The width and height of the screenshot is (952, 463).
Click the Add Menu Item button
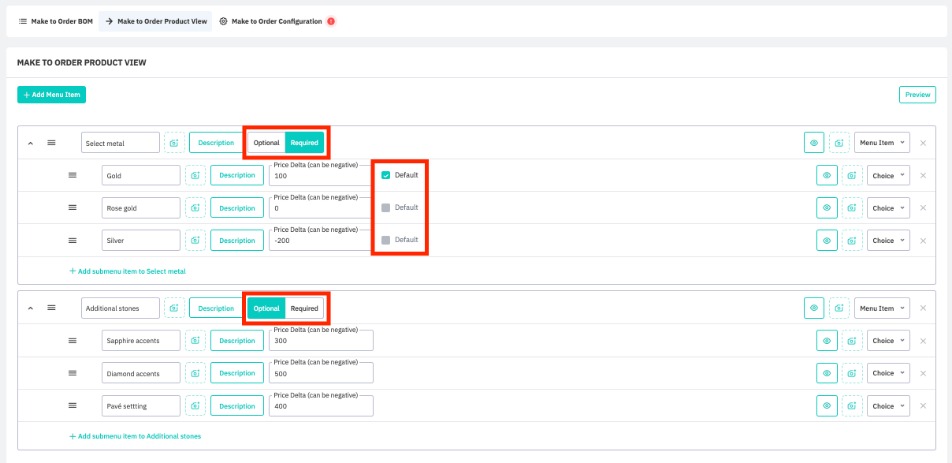51,94
